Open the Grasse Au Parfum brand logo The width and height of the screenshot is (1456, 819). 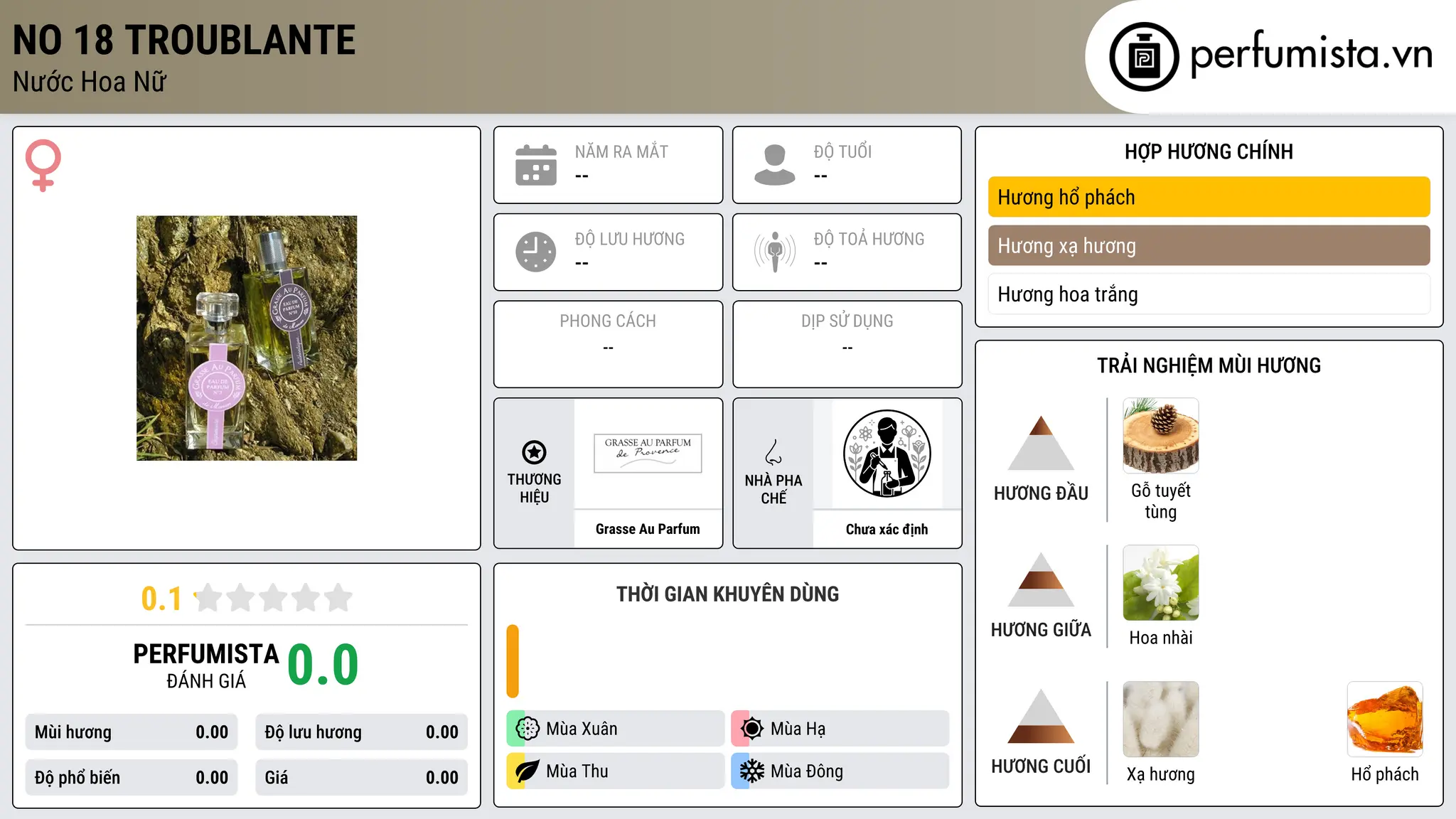point(648,453)
